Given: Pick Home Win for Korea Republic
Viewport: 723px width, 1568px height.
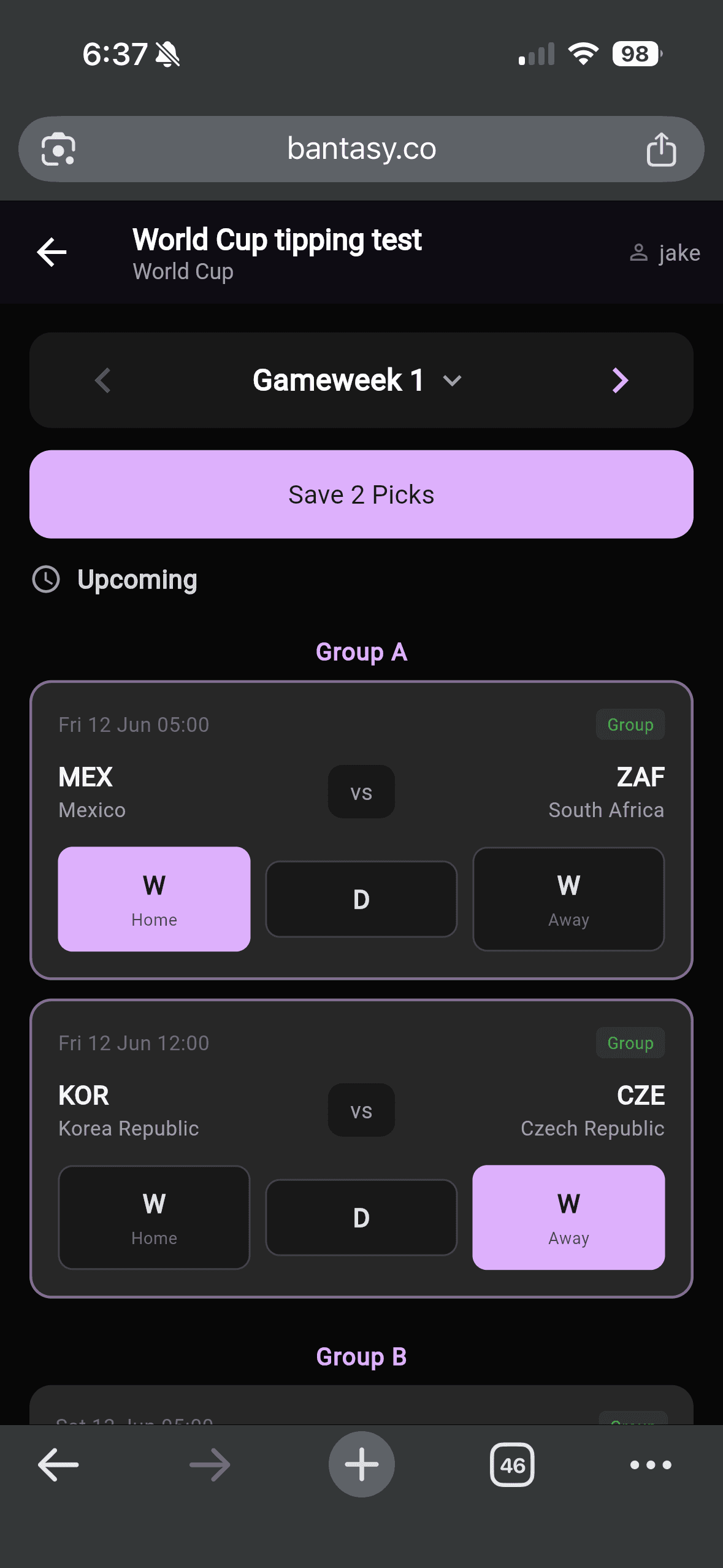Looking at the screenshot, I should click(x=154, y=1216).
